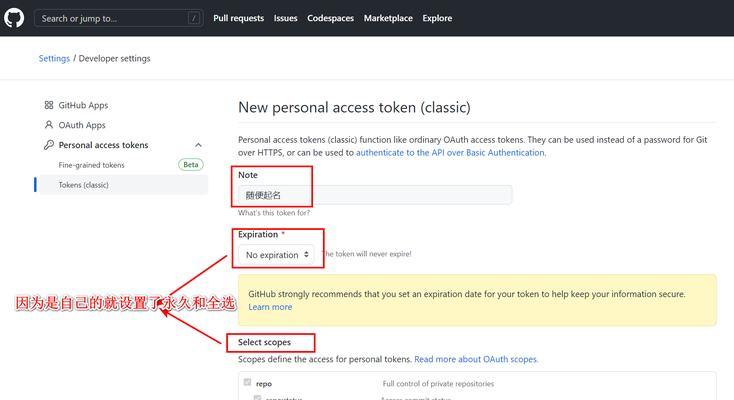
Task: Click the Beta badge beside Fine-grained tokens
Action: point(191,165)
